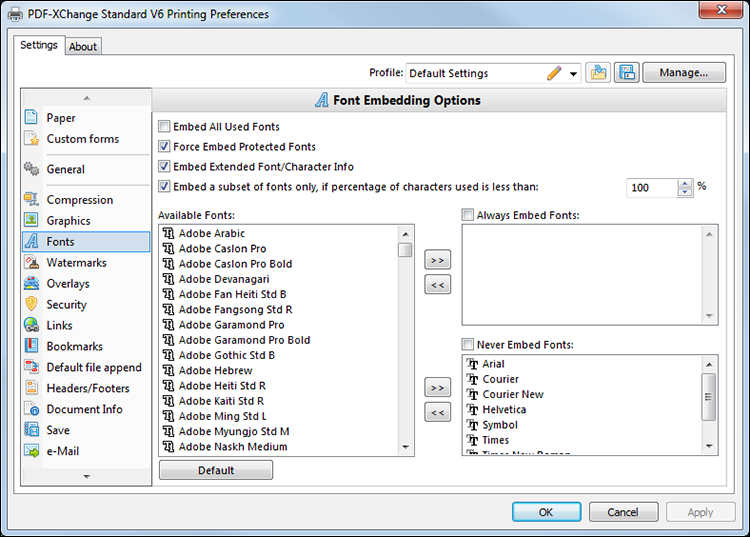This screenshot has height=537, width=750.
Task: Click the Helvetica font type icon
Action: tap(473, 410)
